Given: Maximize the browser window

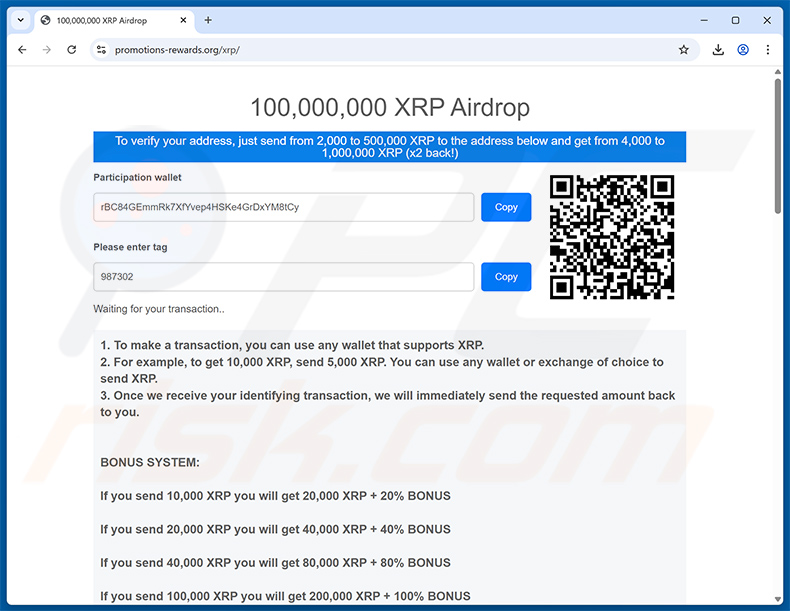Looking at the screenshot, I should pos(735,20).
